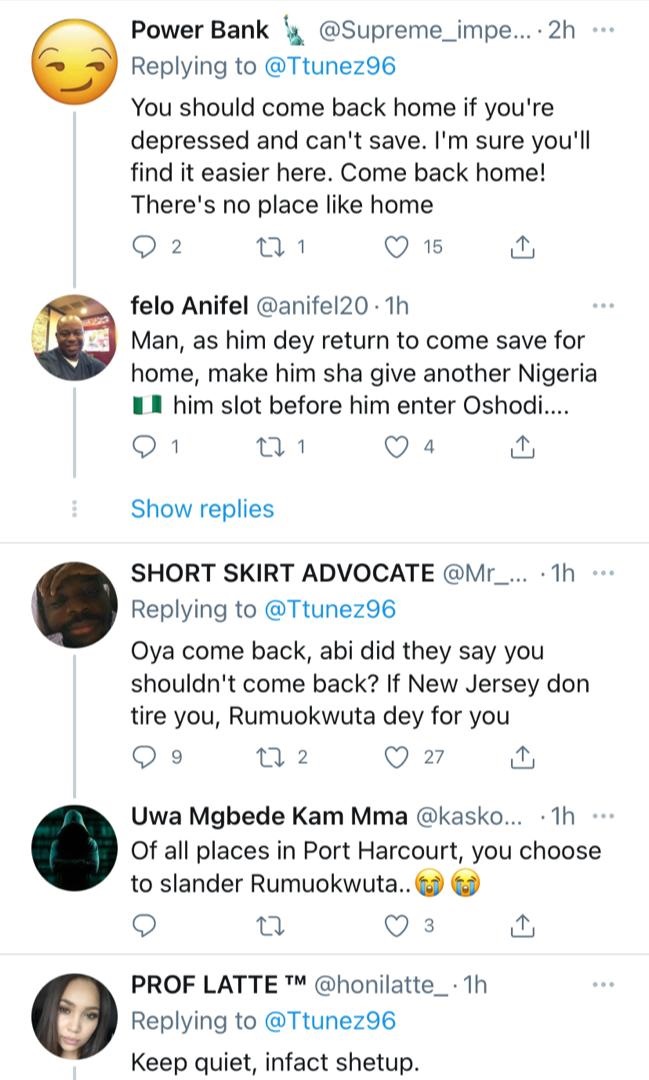Like SHORT SKIRT ADVOCATE's Rumuokwuta tweet

pyautogui.click(x=398, y=757)
